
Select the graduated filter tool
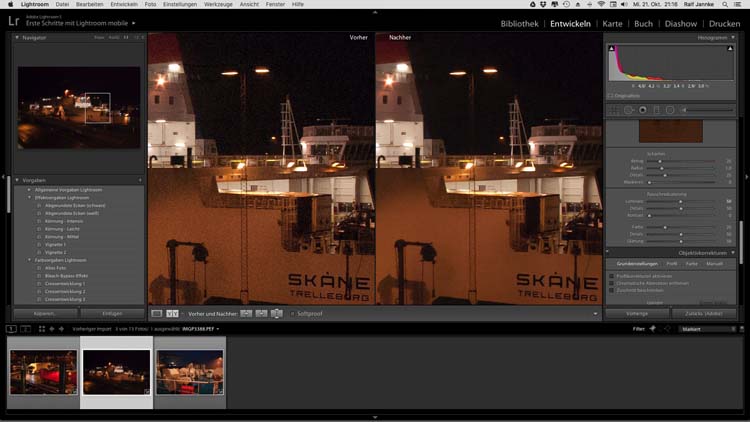(x=657, y=110)
